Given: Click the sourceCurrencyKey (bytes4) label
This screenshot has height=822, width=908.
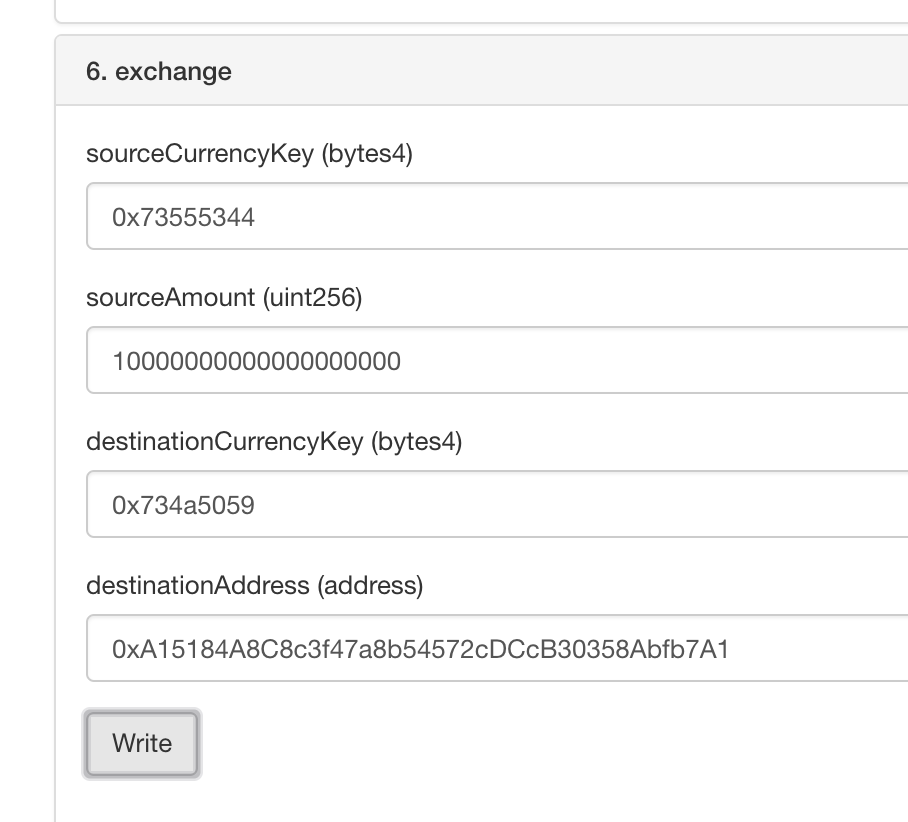Looking at the screenshot, I should (x=249, y=155).
